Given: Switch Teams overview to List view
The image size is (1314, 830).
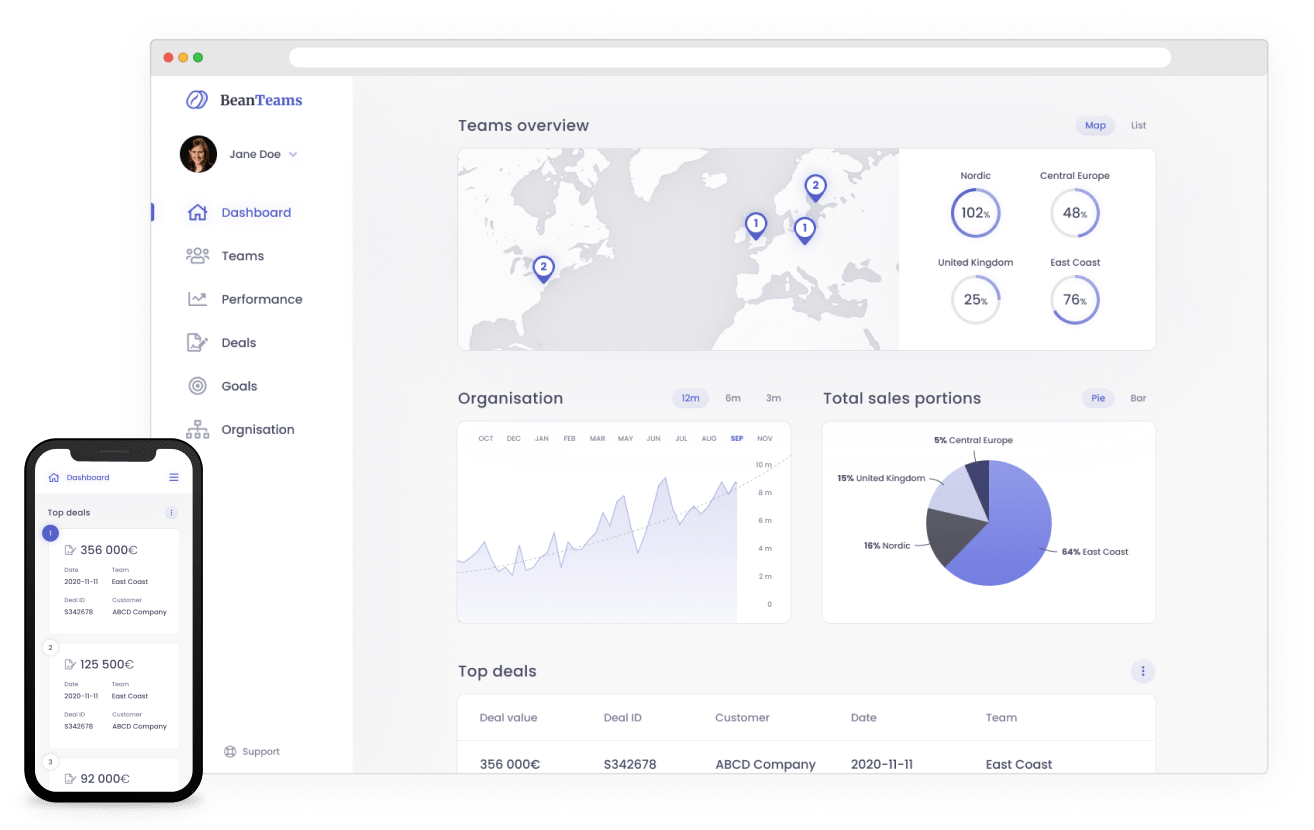Looking at the screenshot, I should (1139, 125).
